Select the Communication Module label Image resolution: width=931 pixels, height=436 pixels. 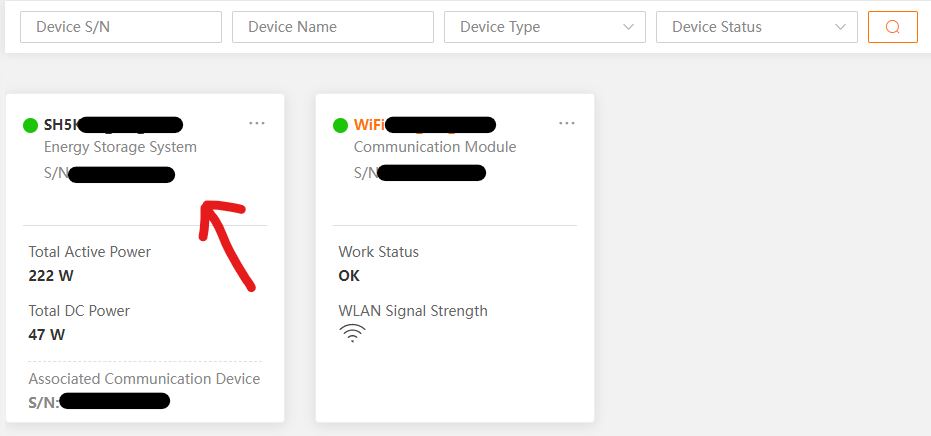[435, 147]
